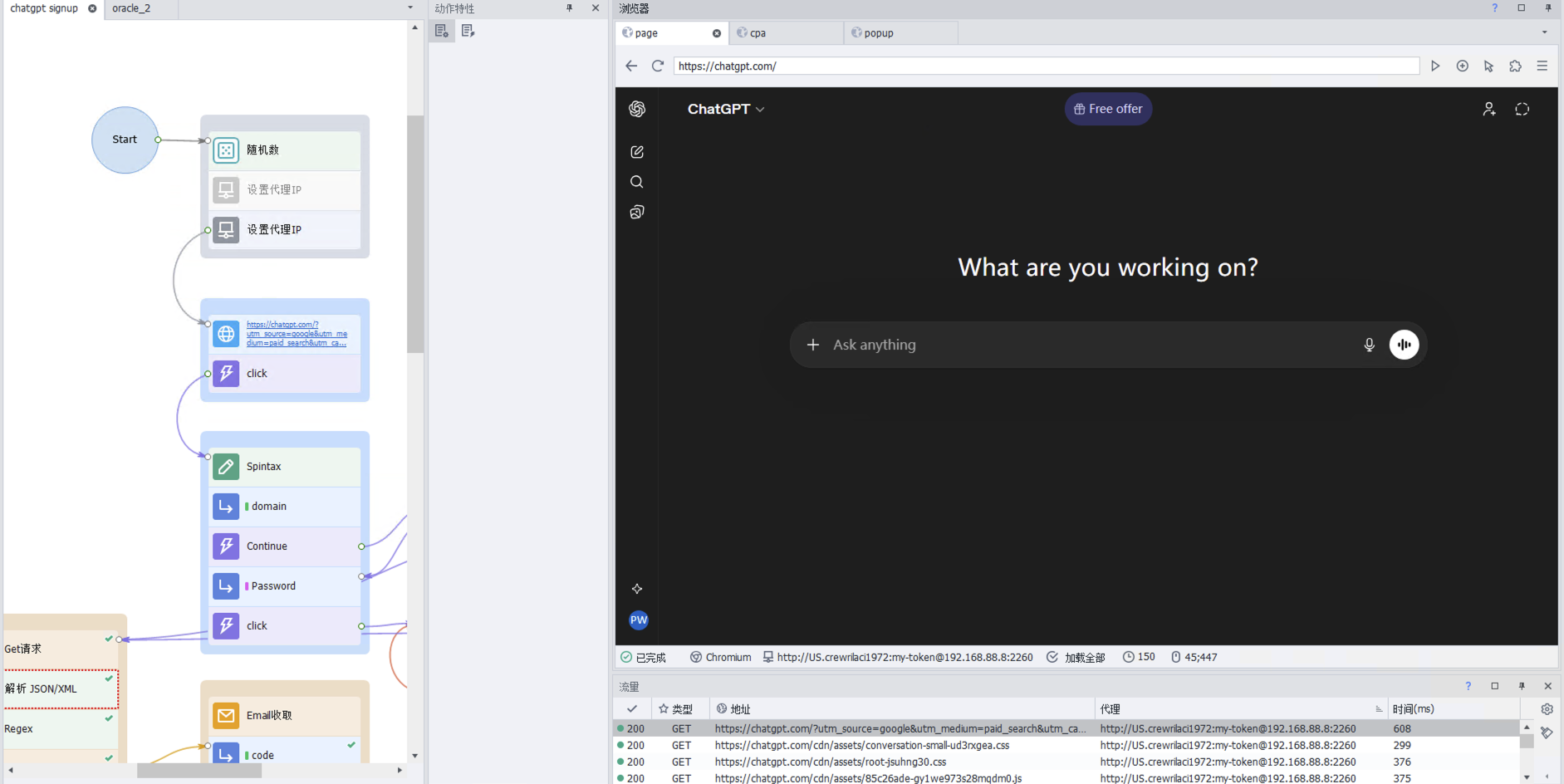Click the run play icon beside URL bar

tap(1435, 66)
